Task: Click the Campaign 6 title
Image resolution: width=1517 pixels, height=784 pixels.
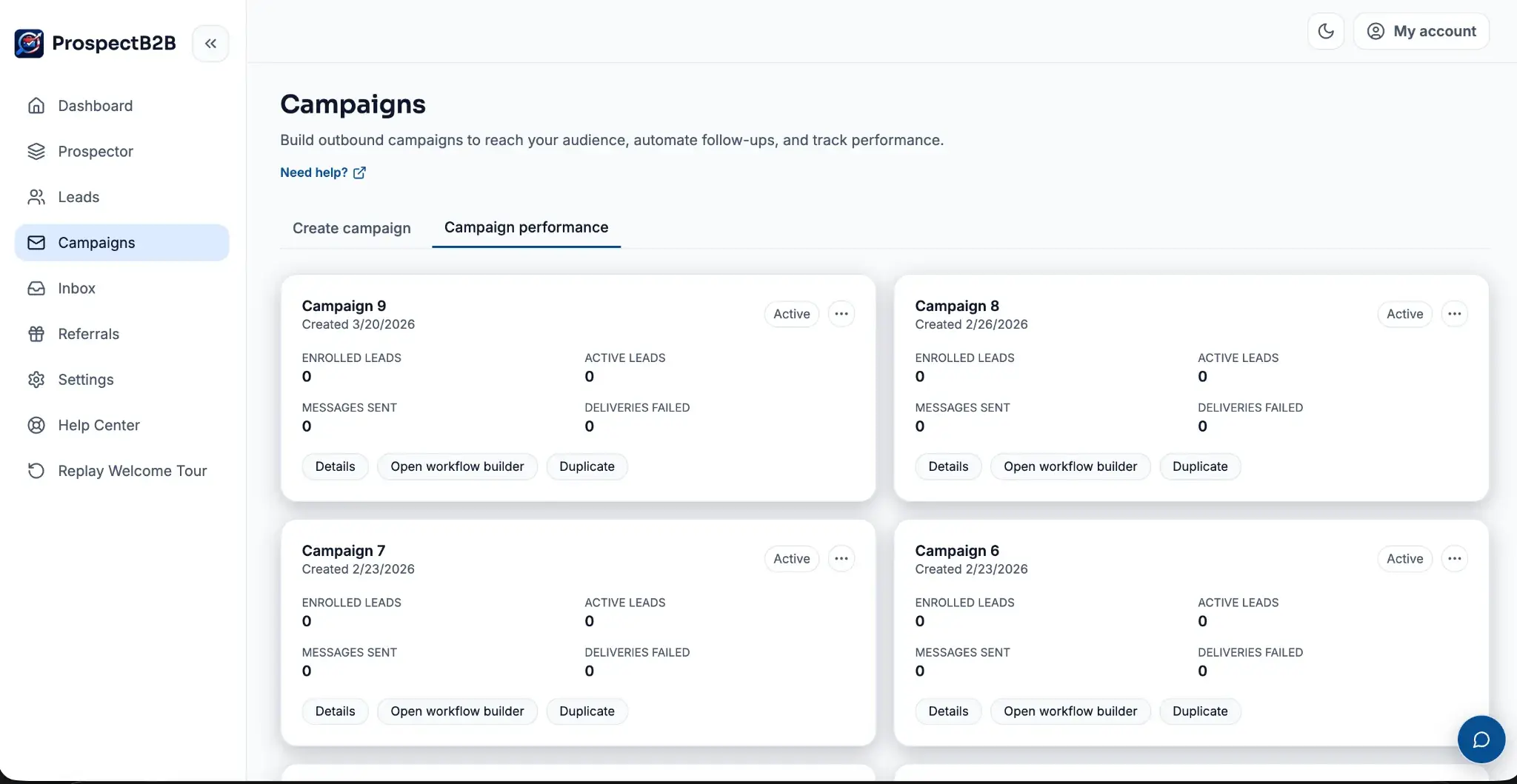Action: pyautogui.click(x=957, y=551)
